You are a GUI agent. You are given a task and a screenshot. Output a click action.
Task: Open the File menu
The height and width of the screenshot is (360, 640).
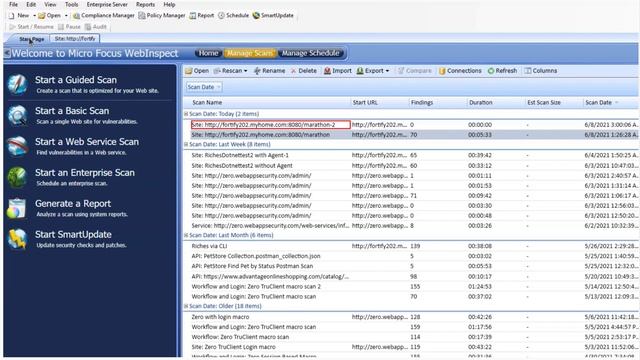pyautogui.click(x=13, y=4)
